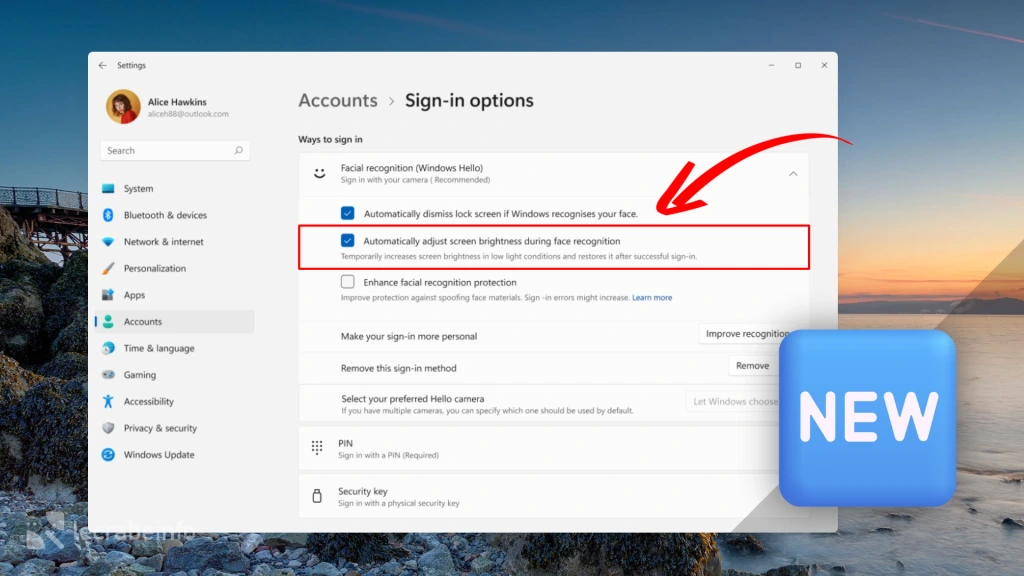Screen dimensions: 1024x576
Task: Click the email aliceh88@outlook.com text
Action: tap(188, 114)
